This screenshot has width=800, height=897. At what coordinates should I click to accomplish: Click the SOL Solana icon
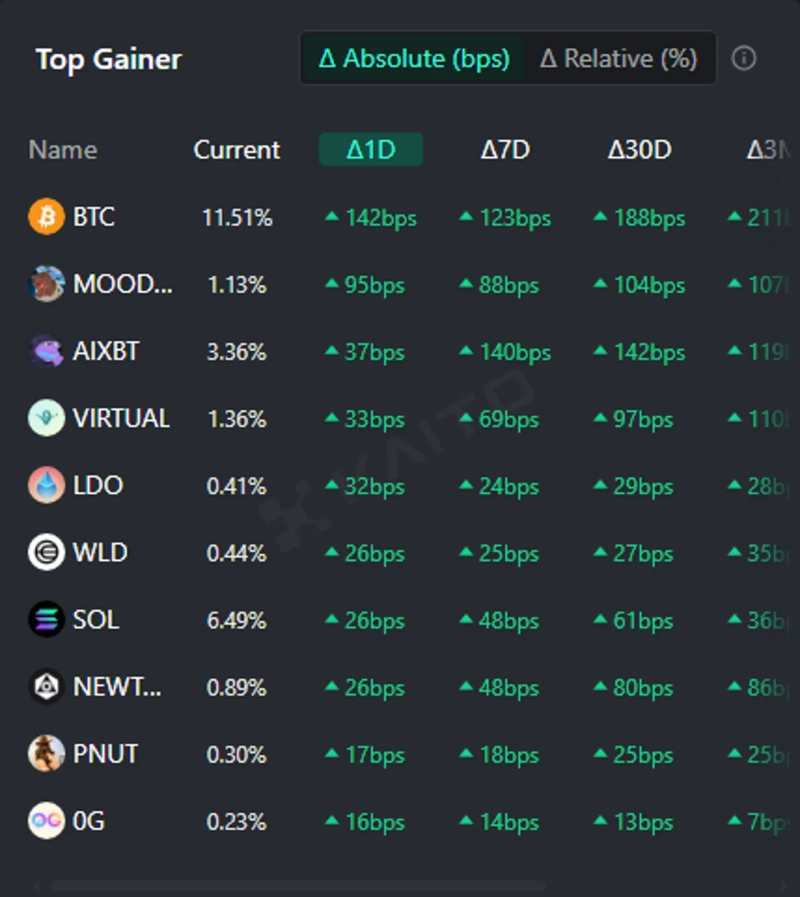[46, 620]
